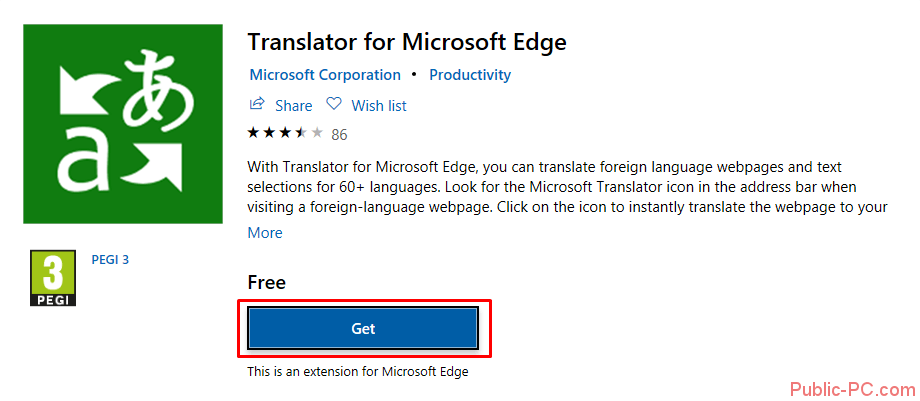Click the empty fifth rating star

[x=317, y=133]
